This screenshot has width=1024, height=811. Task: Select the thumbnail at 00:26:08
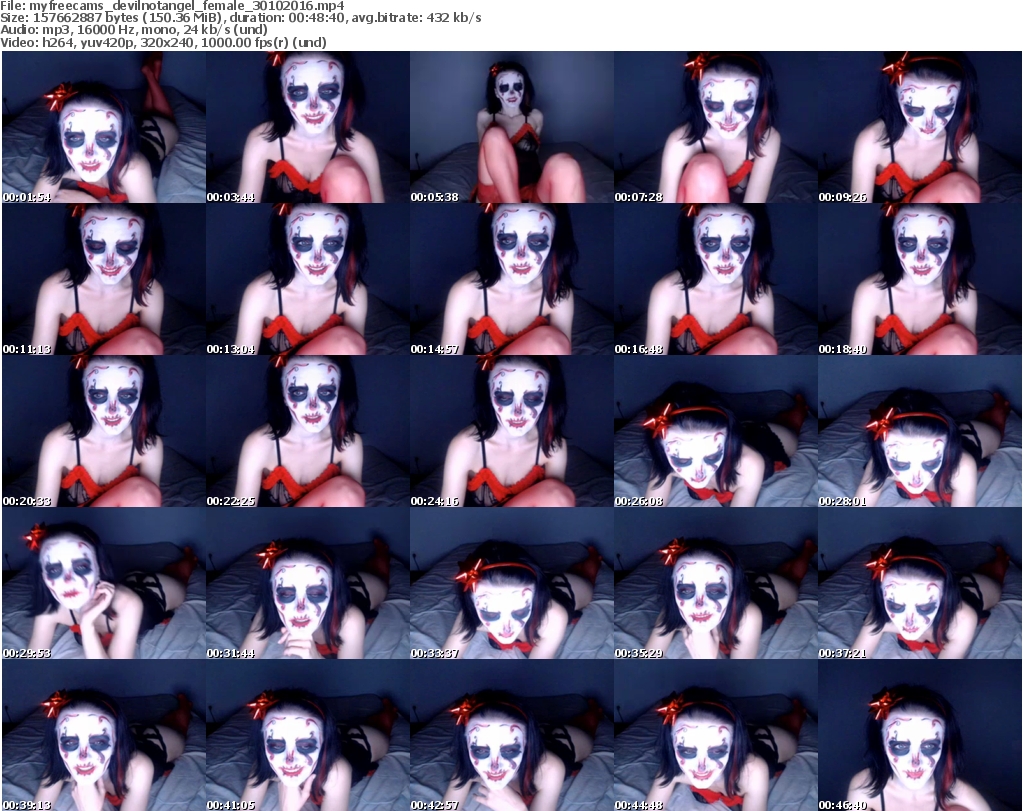coord(715,431)
